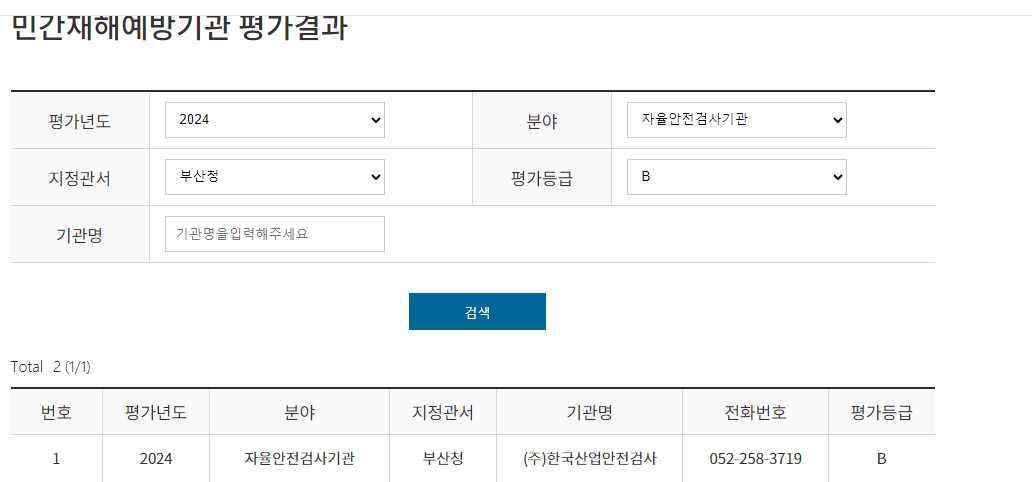Open the 평가년도 dropdown showing 2024

click(274, 120)
